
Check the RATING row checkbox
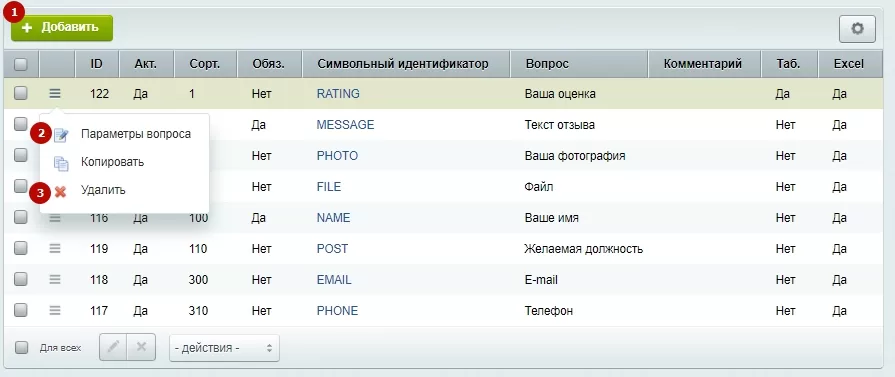pos(21,93)
